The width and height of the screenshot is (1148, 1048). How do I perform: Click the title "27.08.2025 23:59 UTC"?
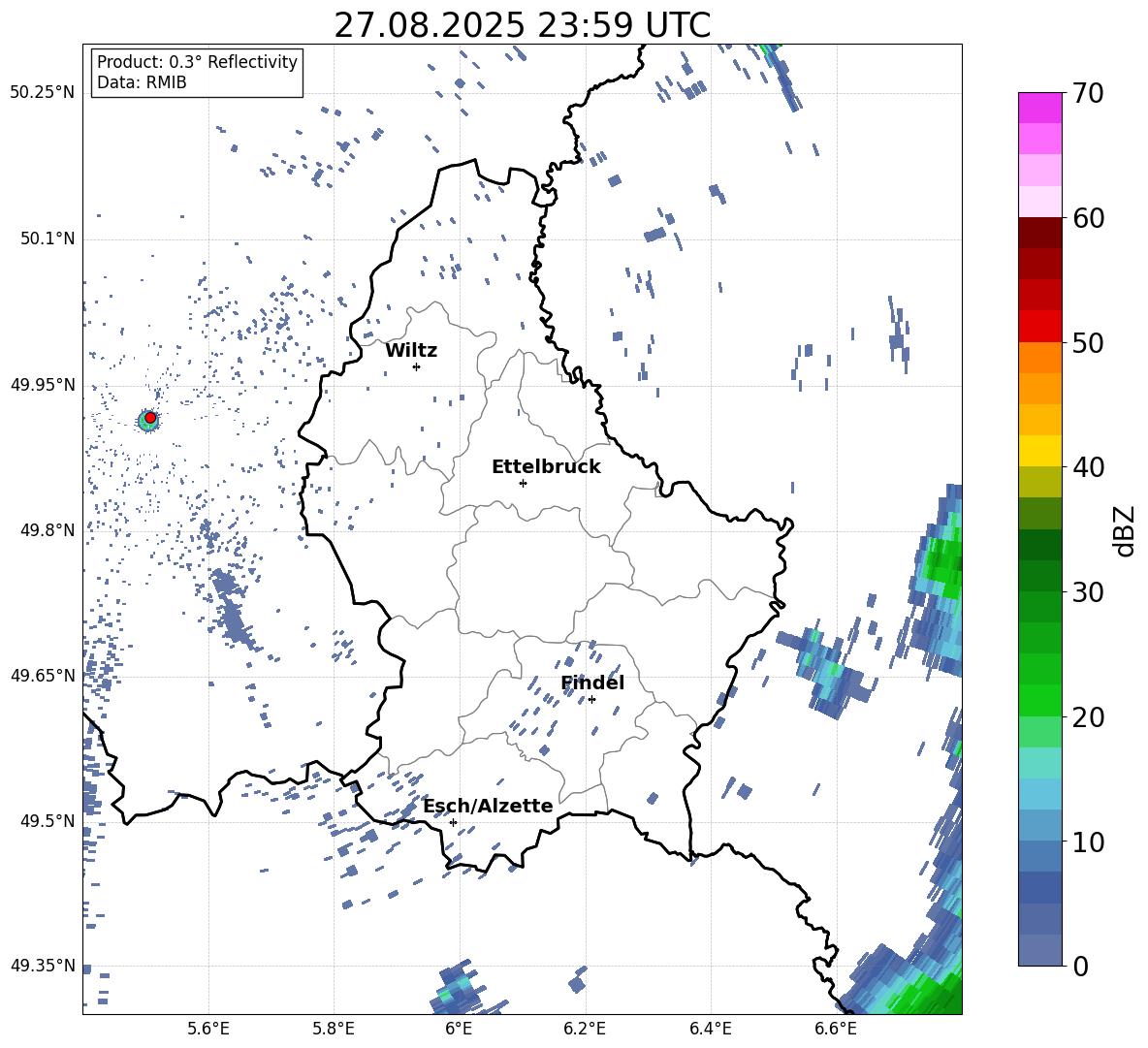pyautogui.click(x=522, y=25)
